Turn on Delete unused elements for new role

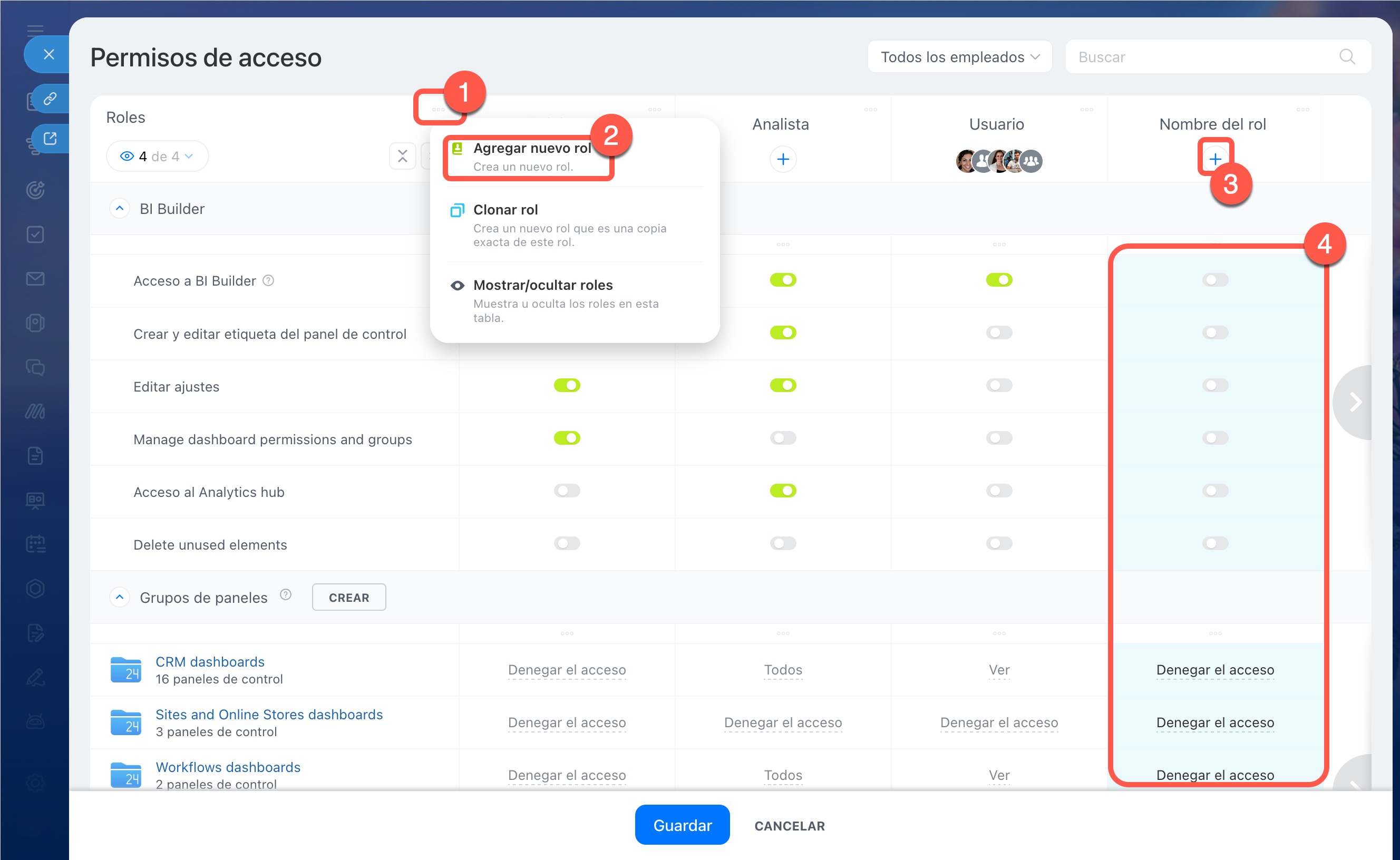1214,544
